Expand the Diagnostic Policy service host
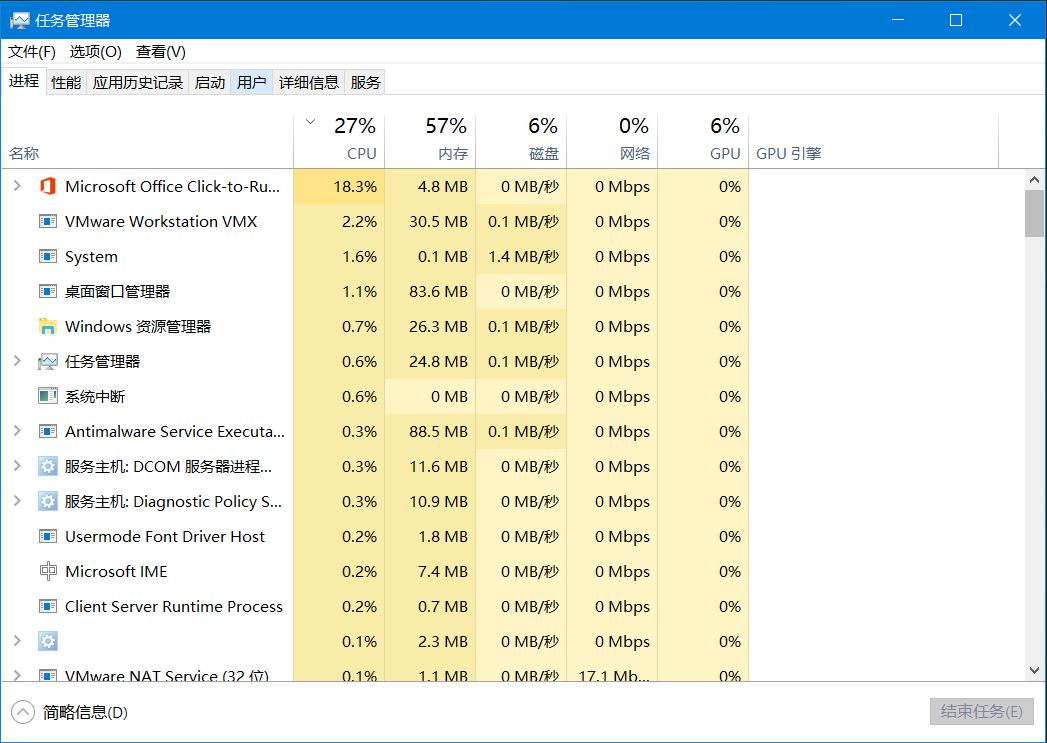This screenshot has height=743, width=1047. point(17,501)
